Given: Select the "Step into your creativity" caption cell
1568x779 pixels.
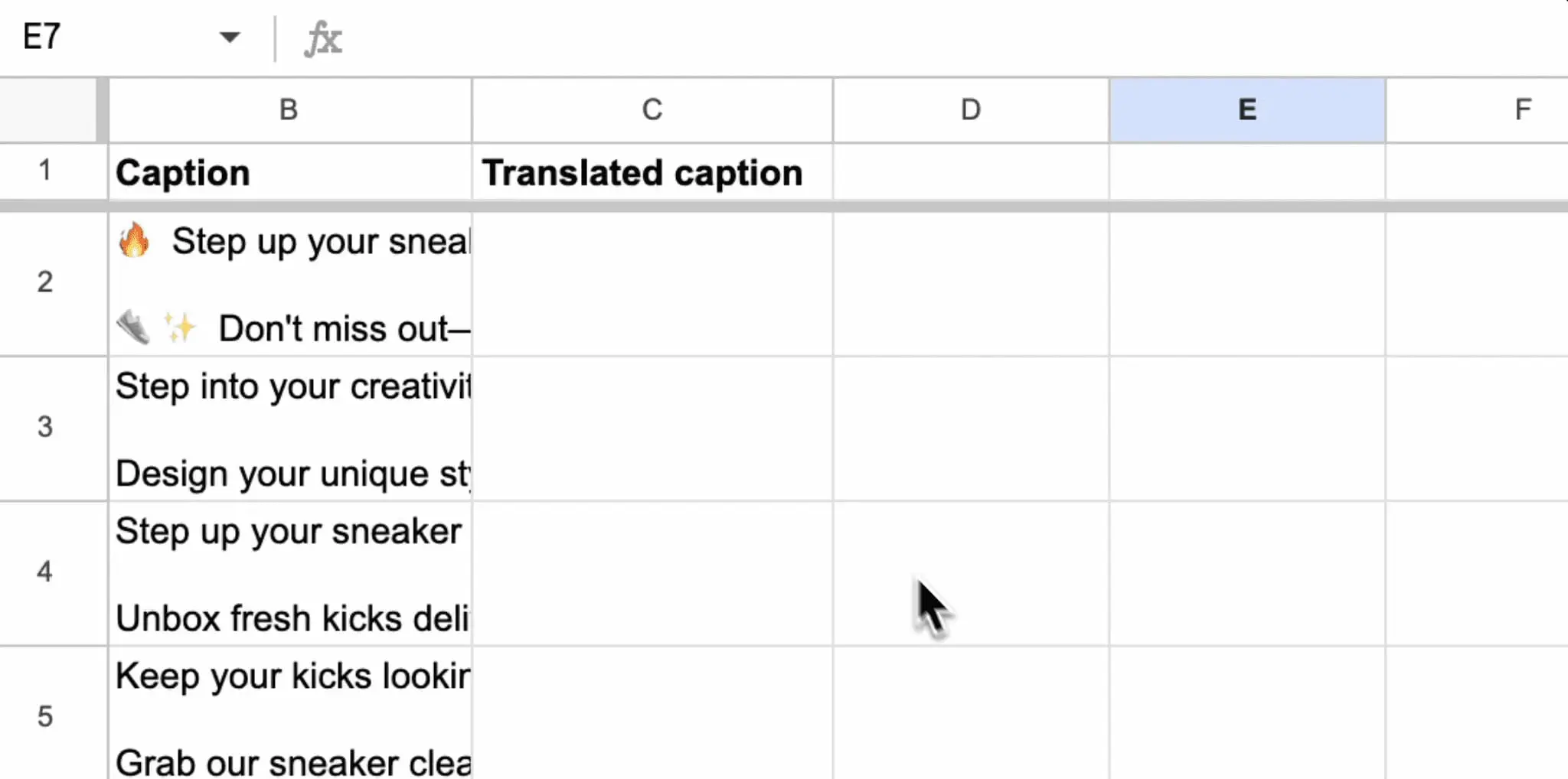Looking at the screenshot, I should click(289, 429).
